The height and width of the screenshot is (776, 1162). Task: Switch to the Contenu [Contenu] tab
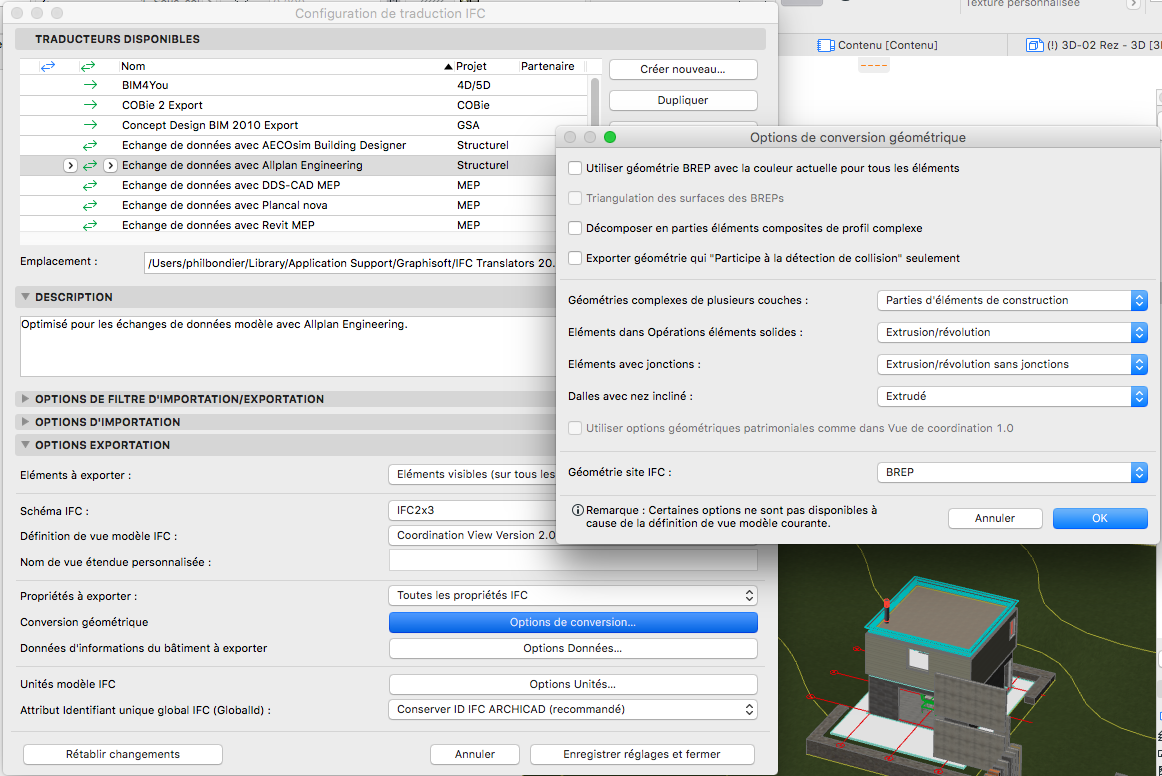click(x=877, y=45)
